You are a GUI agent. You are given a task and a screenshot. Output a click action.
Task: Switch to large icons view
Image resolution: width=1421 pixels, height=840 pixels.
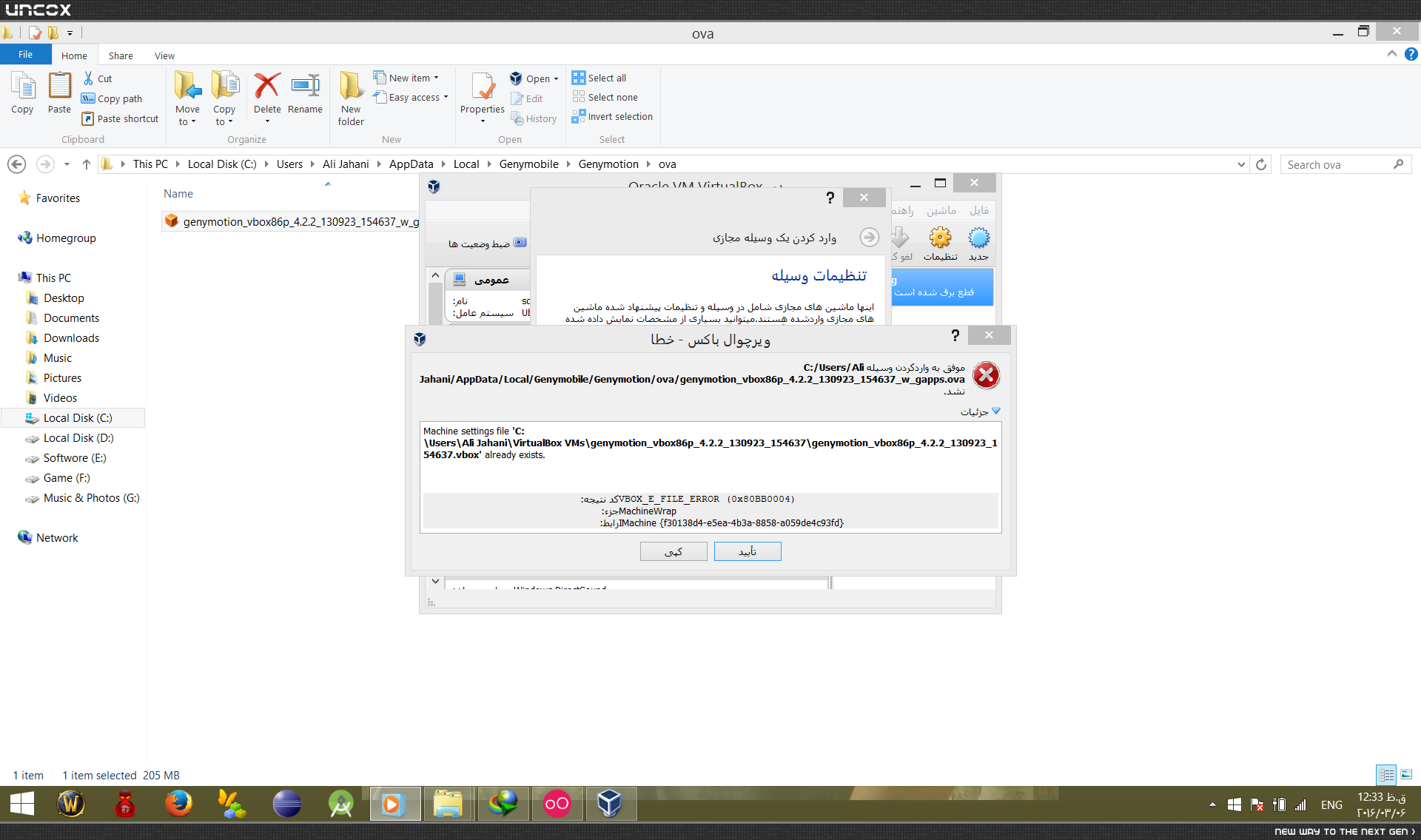(1406, 775)
